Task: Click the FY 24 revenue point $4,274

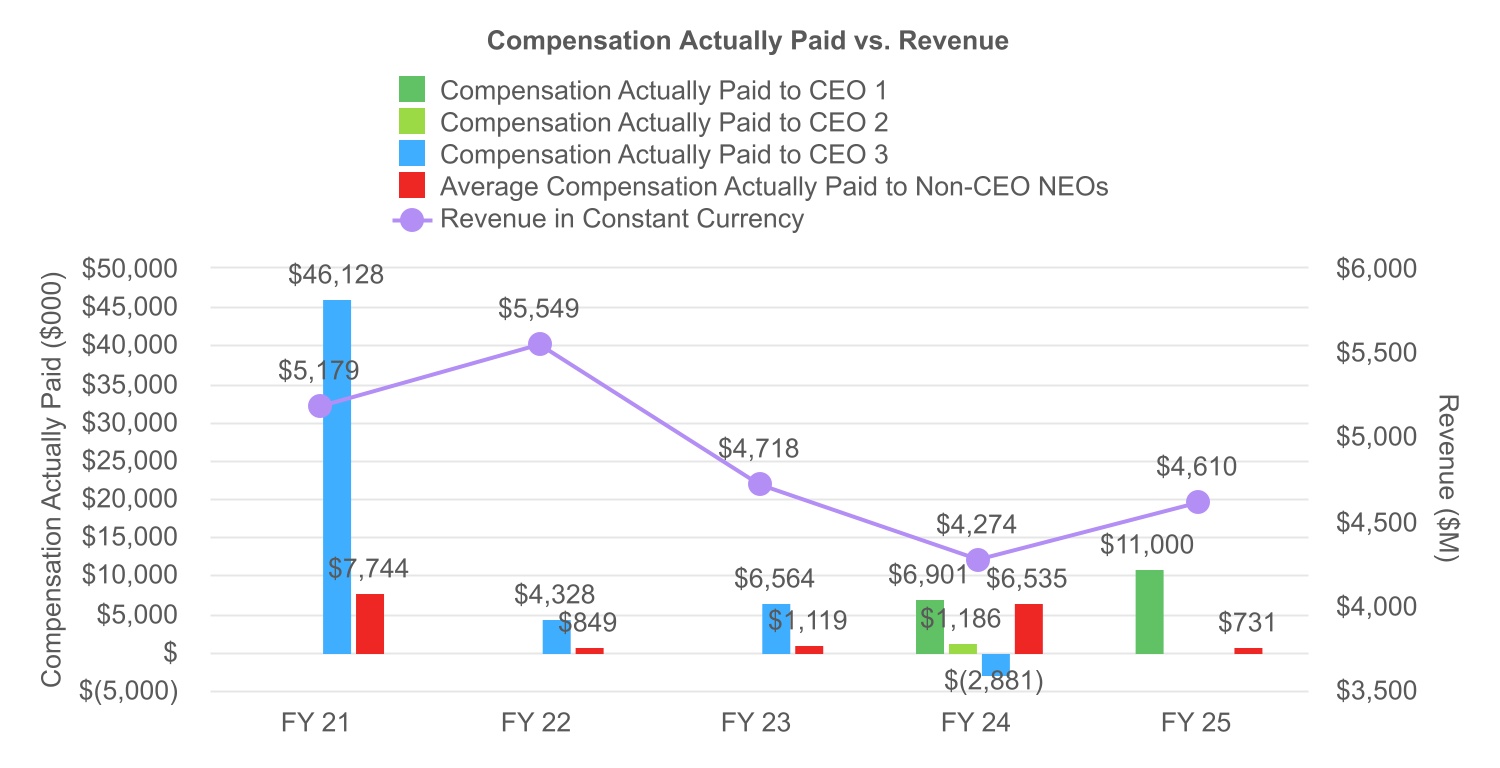Action: coord(979,559)
